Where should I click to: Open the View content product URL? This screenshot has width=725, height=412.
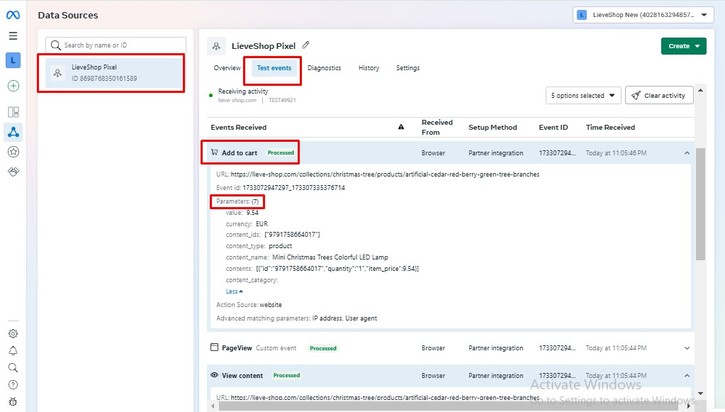(x=385, y=397)
